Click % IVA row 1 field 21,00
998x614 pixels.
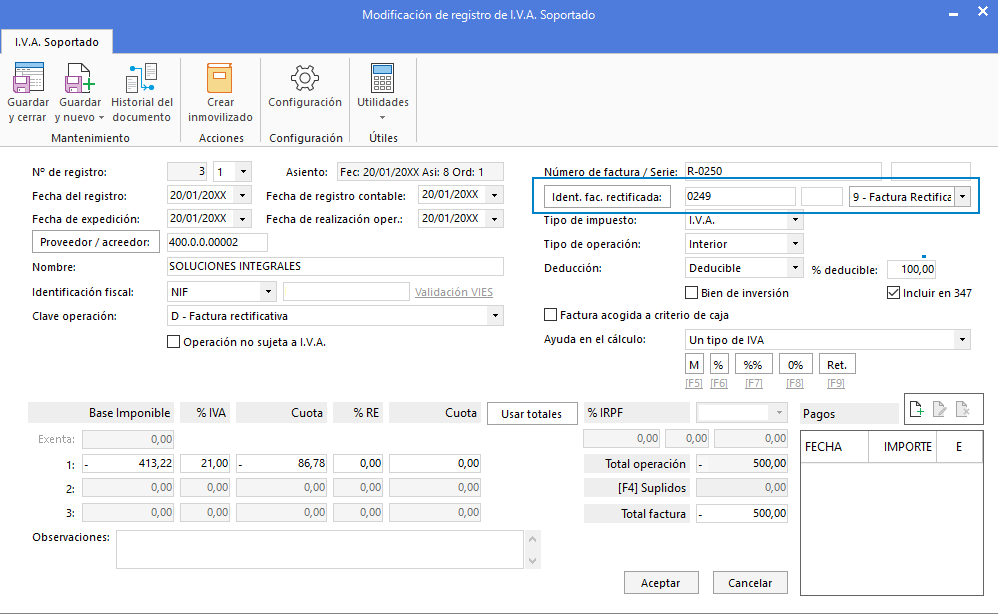coord(205,463)
